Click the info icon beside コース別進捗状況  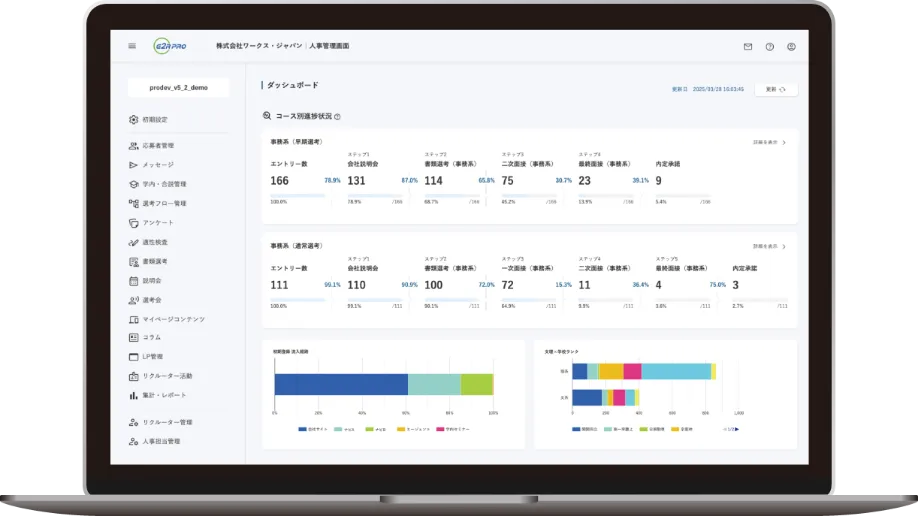pos(337,116)
